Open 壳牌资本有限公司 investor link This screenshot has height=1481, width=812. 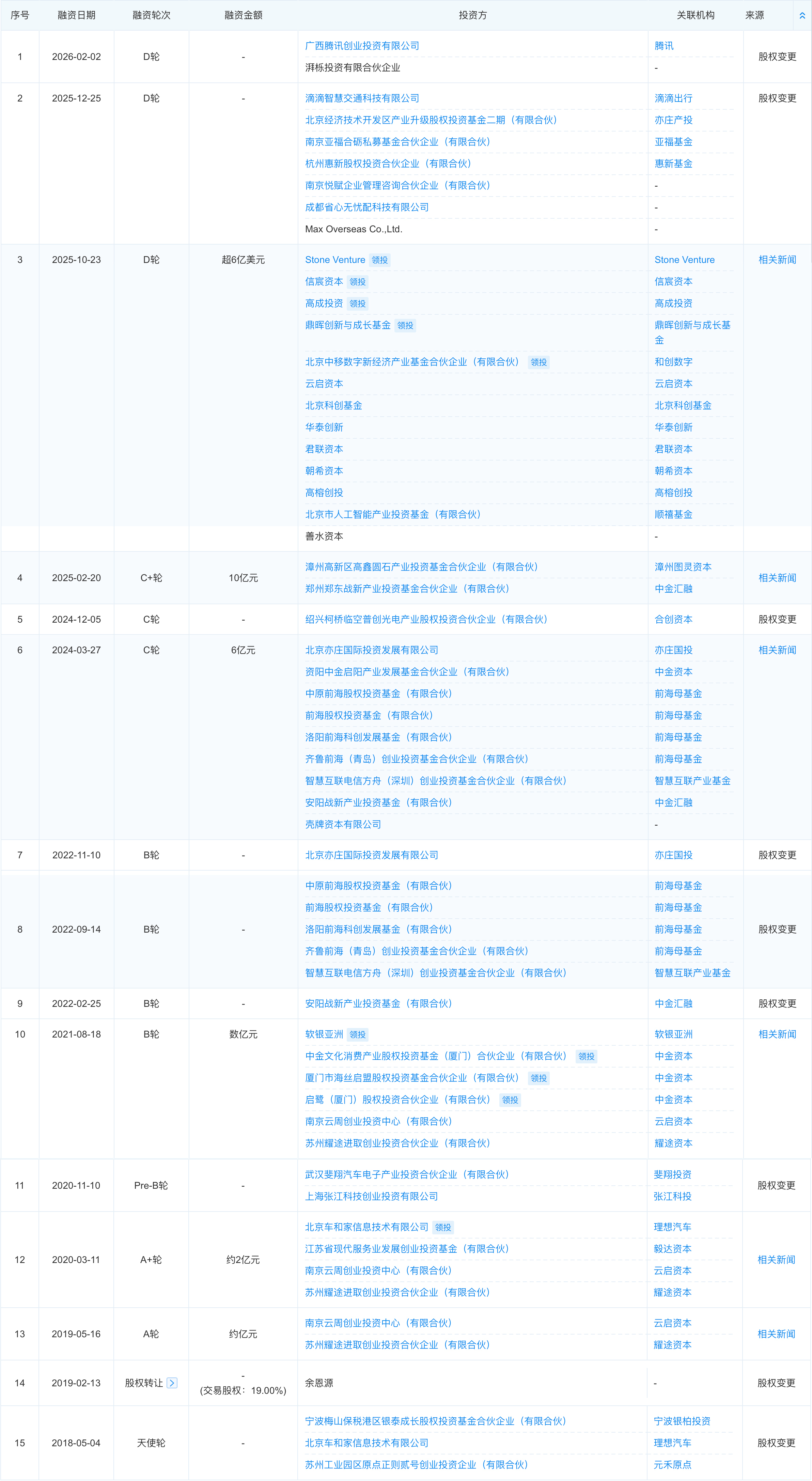click(x=343, y=824)
